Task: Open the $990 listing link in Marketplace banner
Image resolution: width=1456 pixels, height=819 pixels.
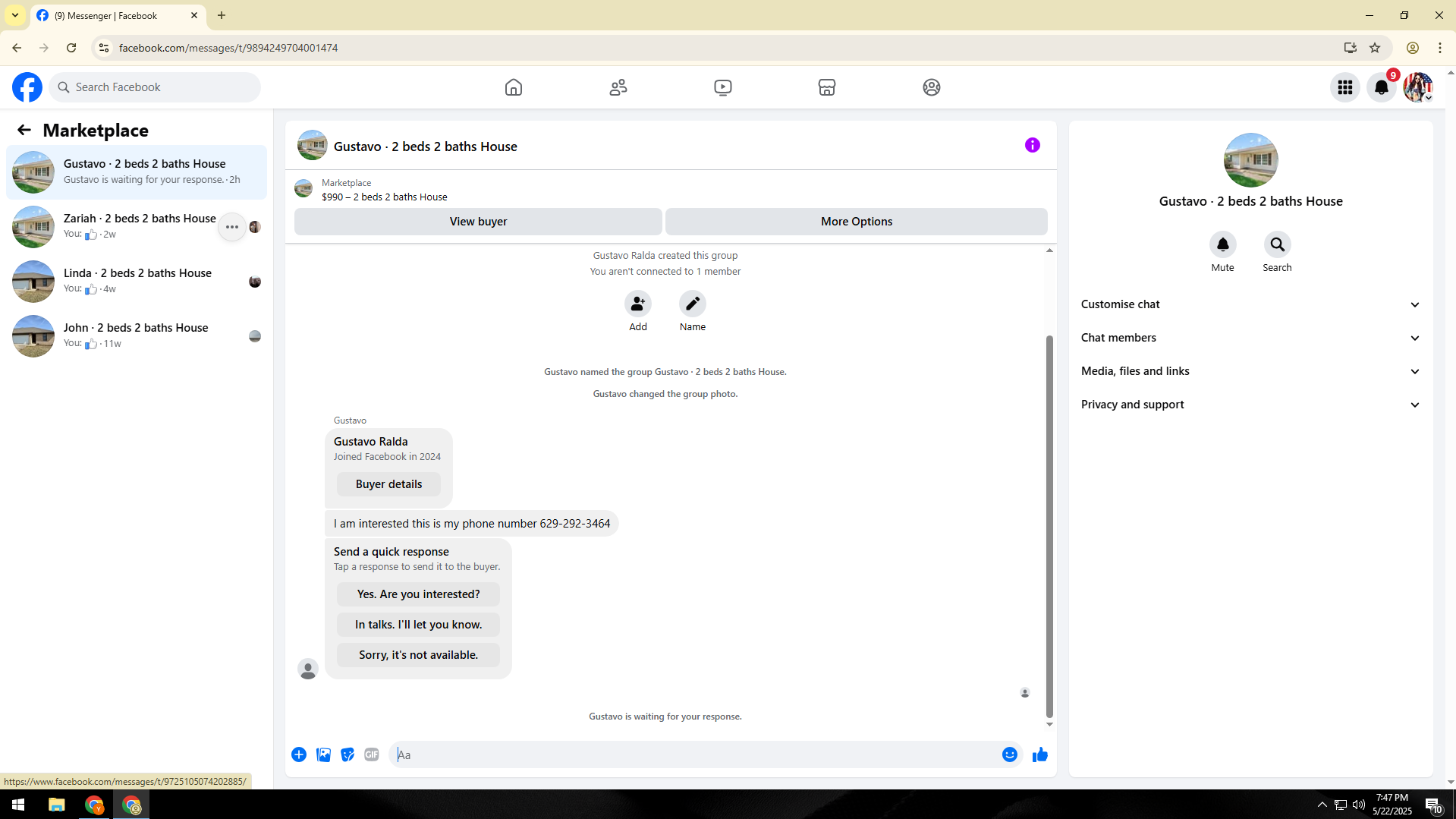Action: tap(384, 197)
